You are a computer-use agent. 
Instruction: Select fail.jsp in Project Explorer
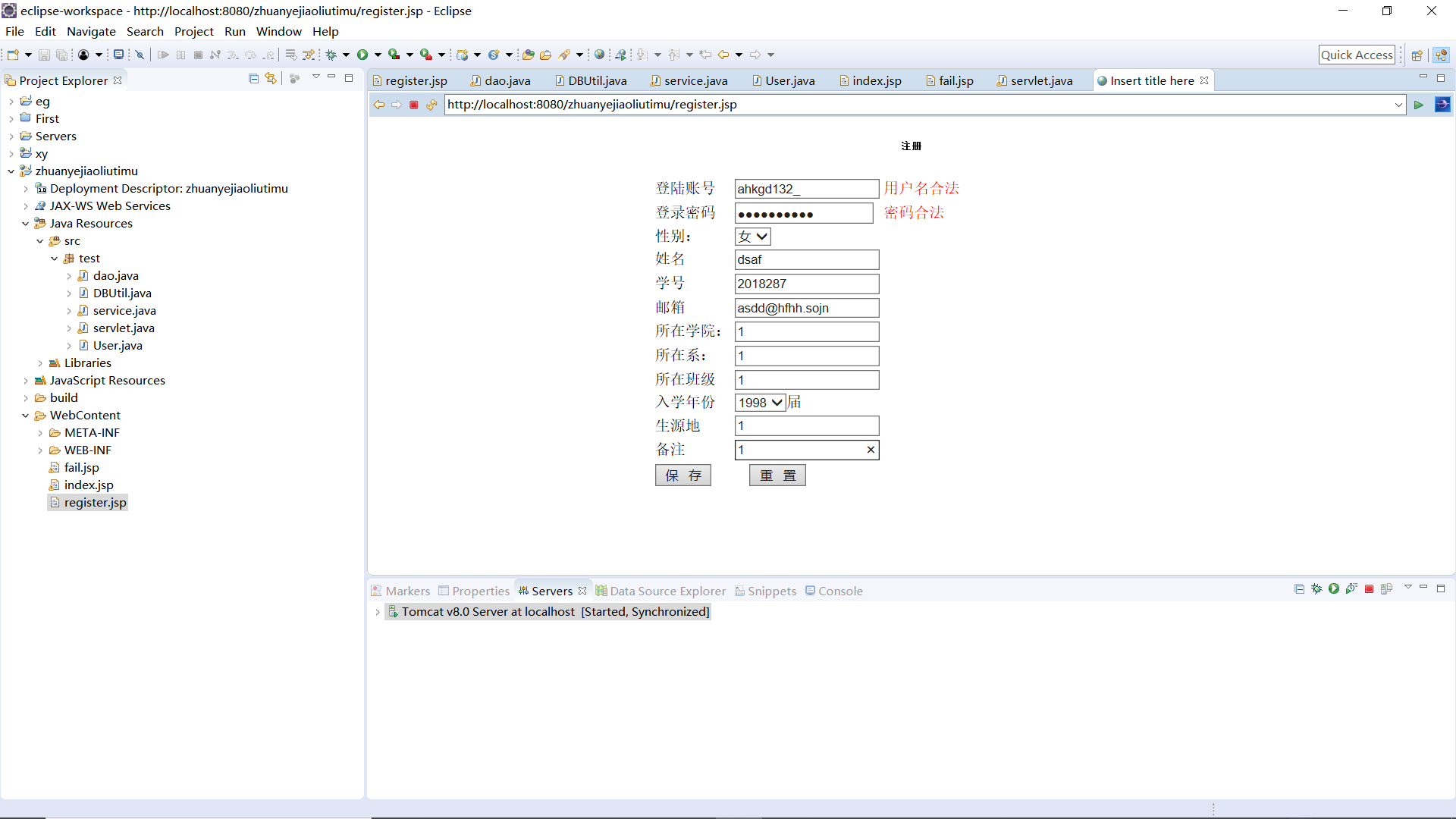74,468
